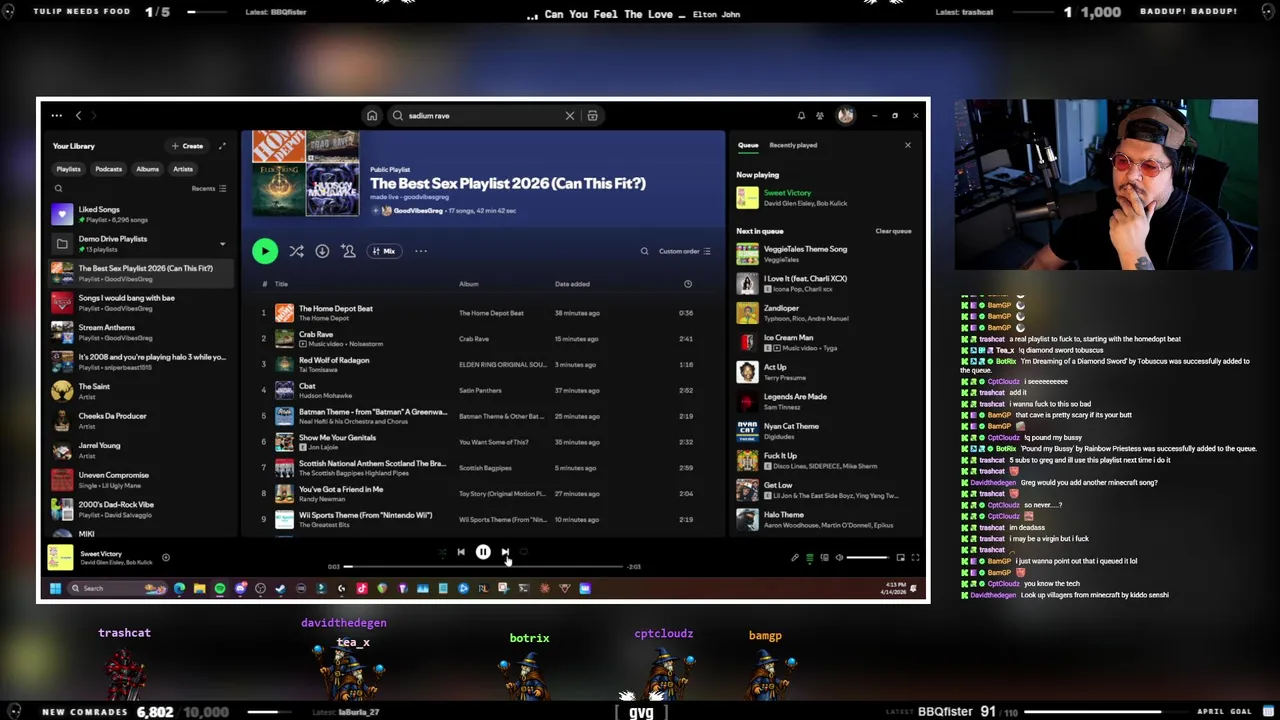Click the Windows taskbar Search box
The image size is (1280, 720).
[119, 588]
